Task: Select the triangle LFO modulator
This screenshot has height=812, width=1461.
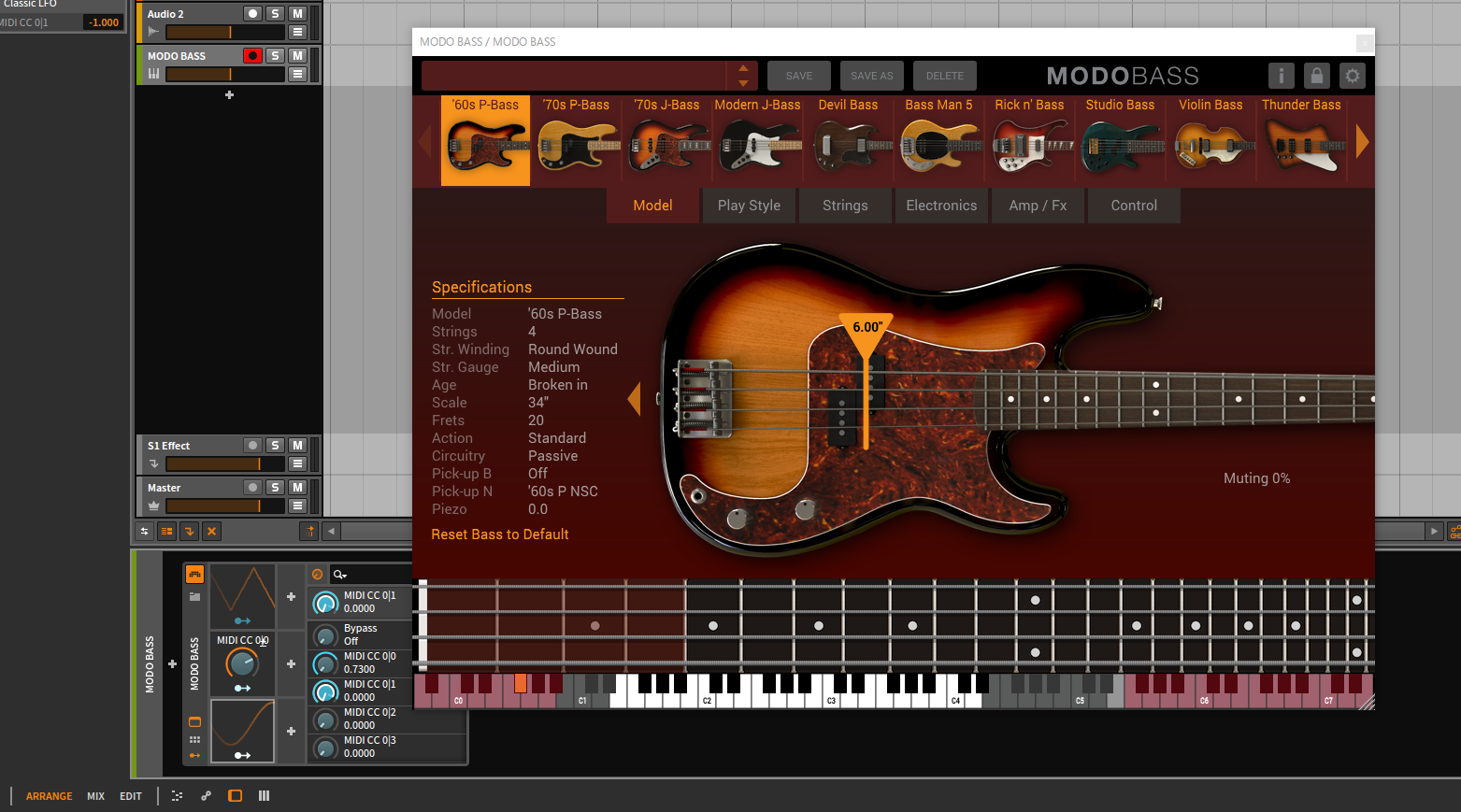Action: [x=242, y=596]
